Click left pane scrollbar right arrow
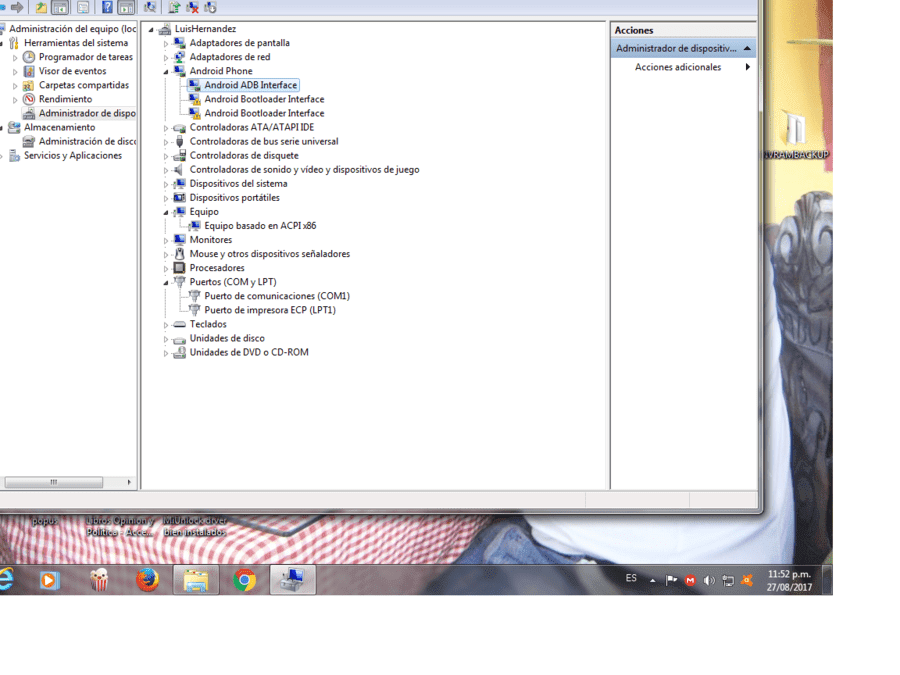900x675 pixels. (x=129, y=482)
